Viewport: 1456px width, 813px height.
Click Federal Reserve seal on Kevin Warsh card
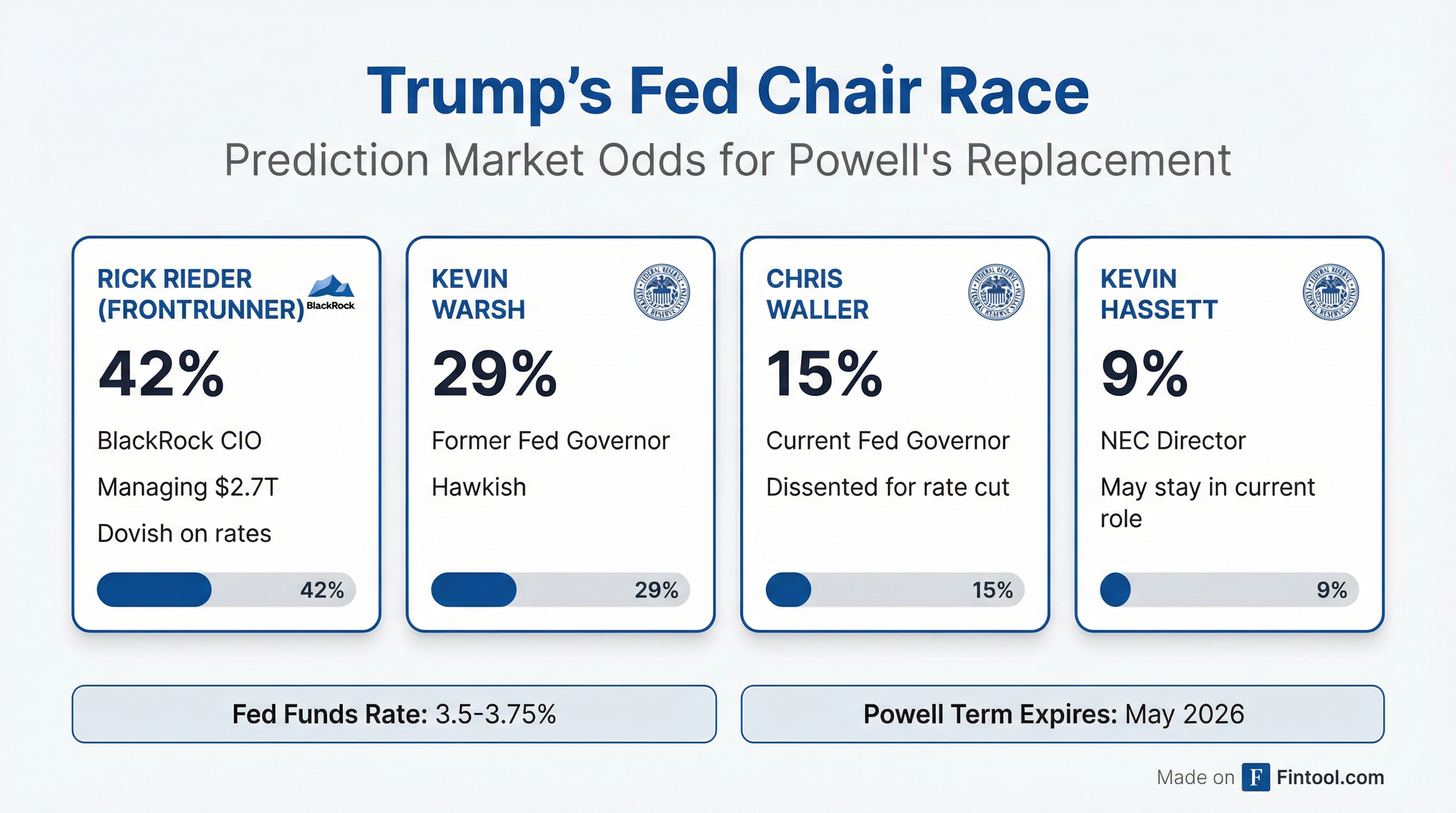tap(661, 292)
